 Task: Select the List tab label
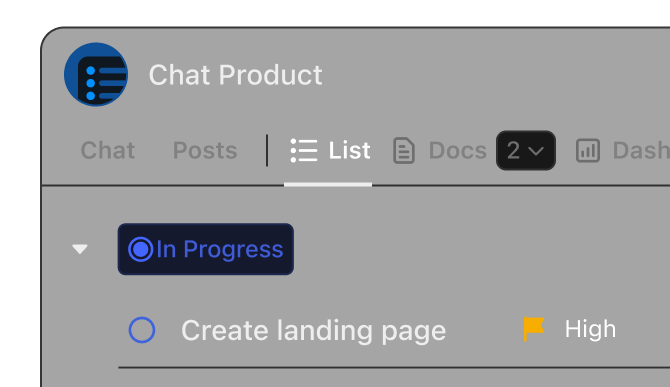(x=349, y=150)
